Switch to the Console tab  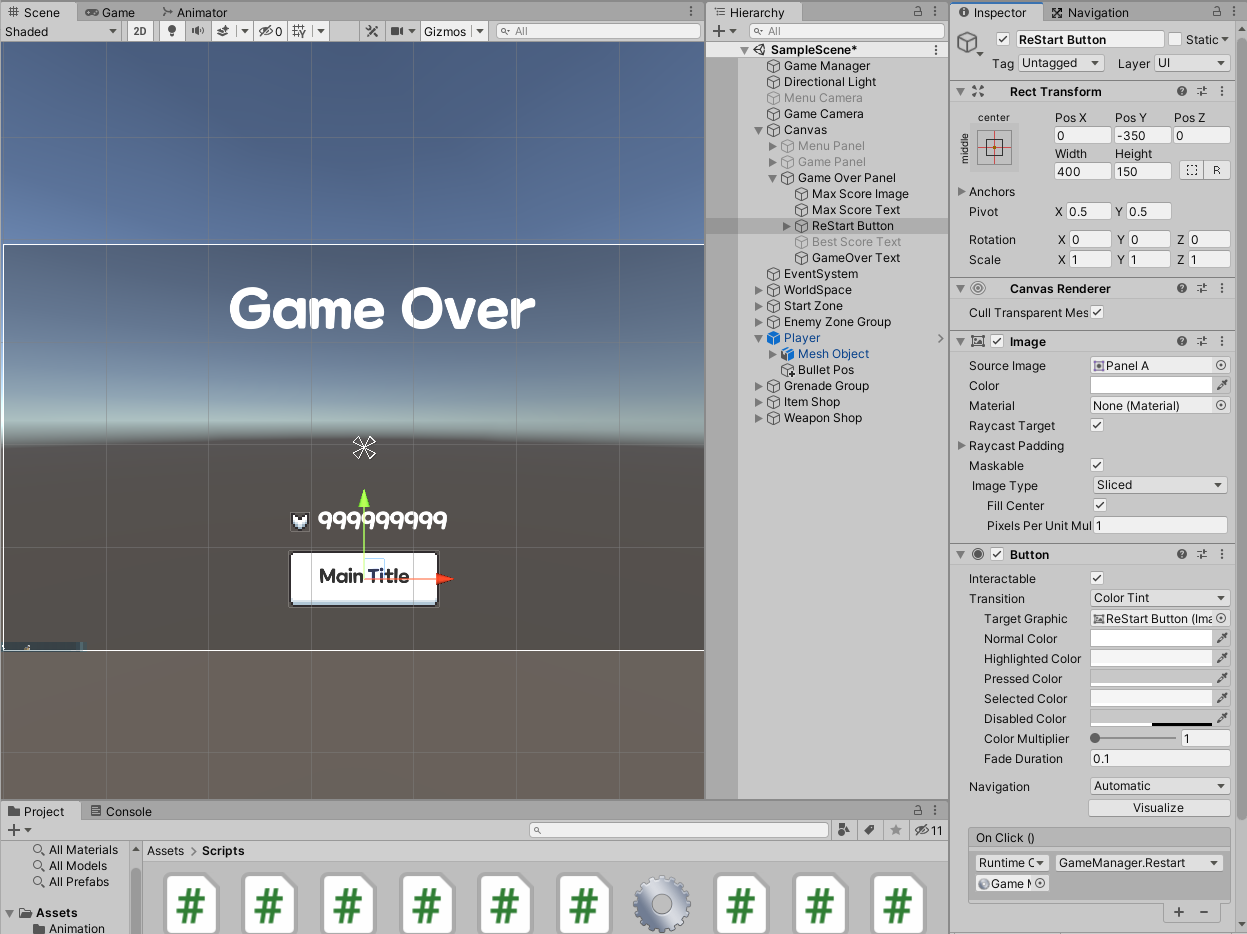pos(120,811)
